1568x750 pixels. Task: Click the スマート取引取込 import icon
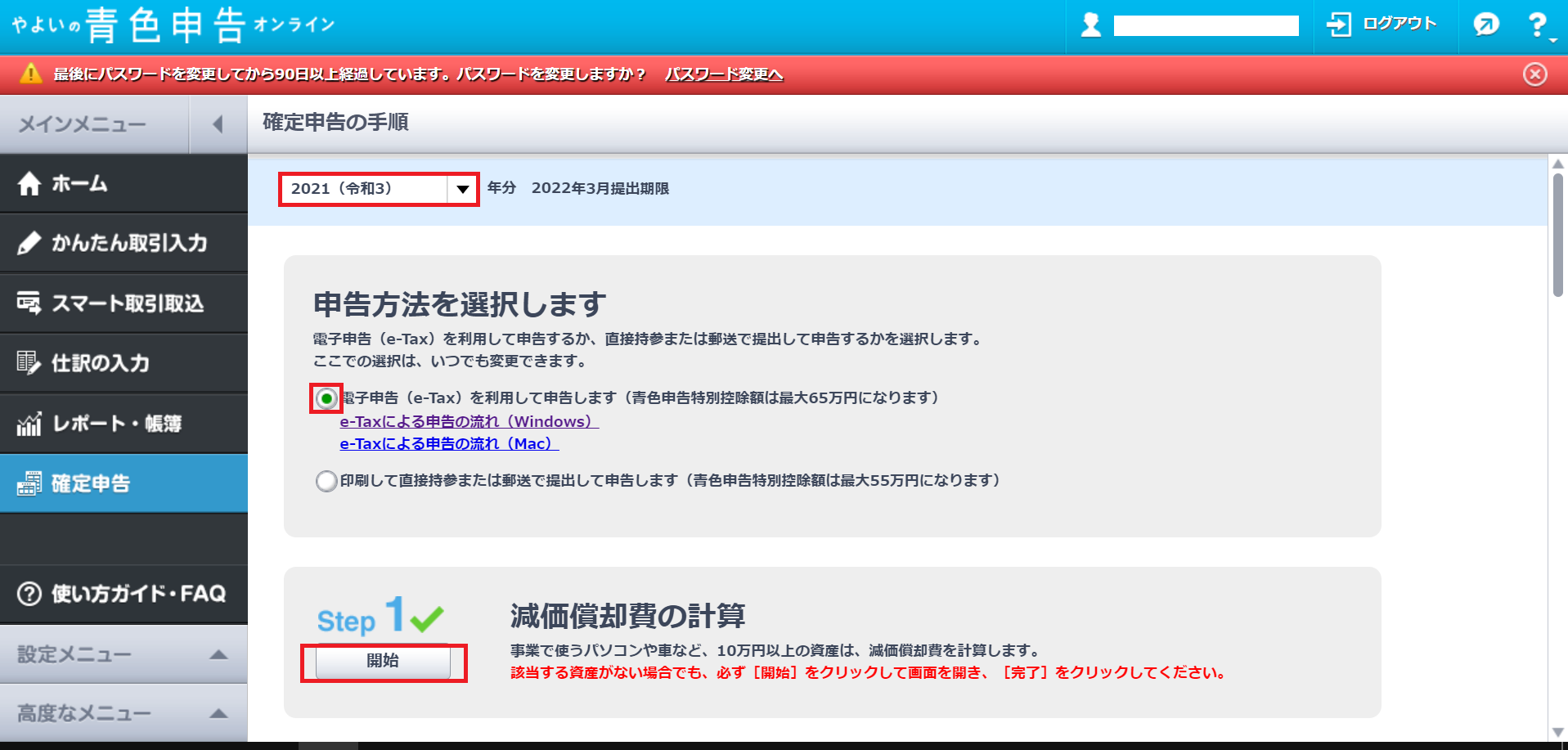point(29,303)
